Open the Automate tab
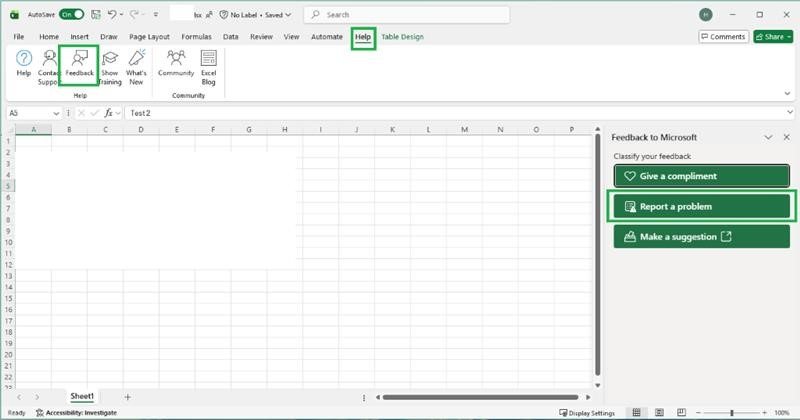 pyautogui.click(x=327, y=37)
